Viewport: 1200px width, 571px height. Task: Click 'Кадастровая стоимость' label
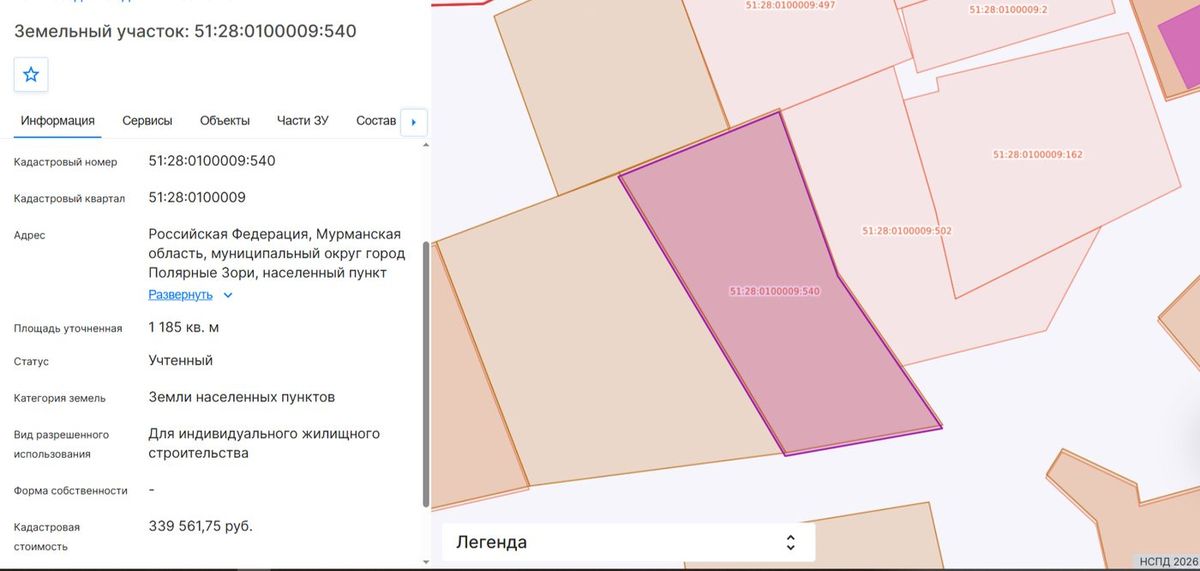coord(47,537)
